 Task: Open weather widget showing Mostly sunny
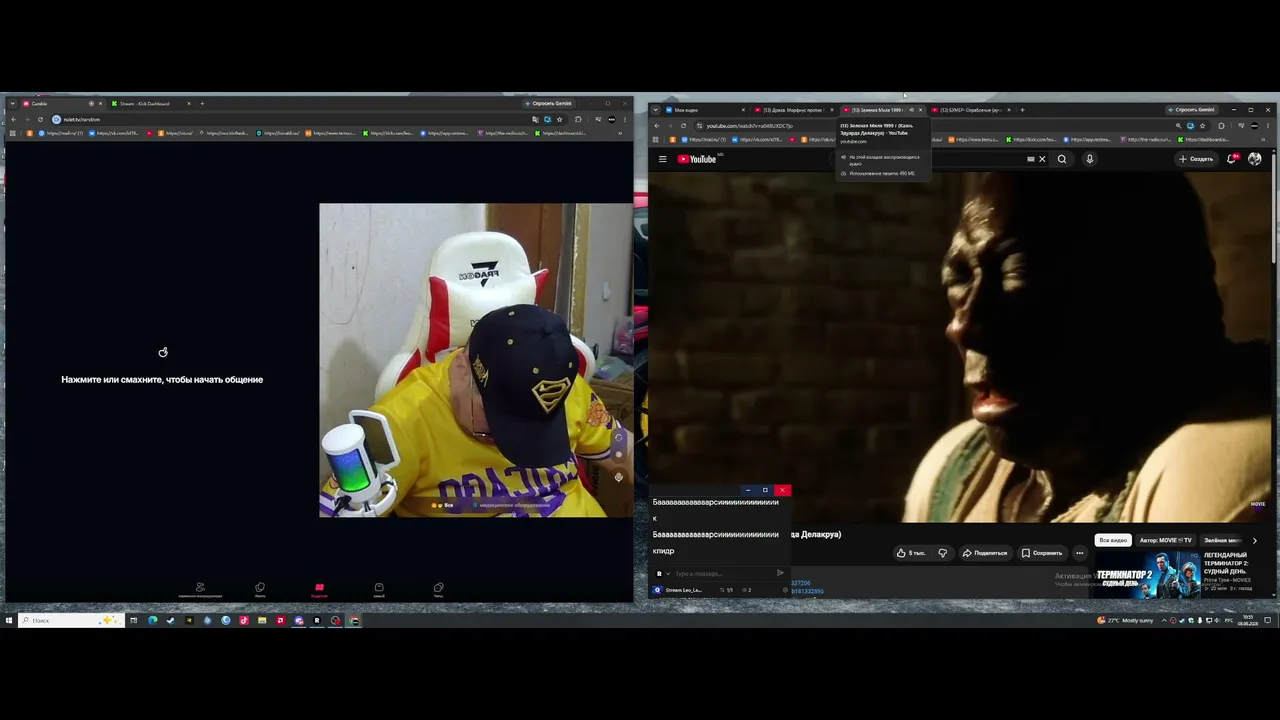[x=1125, y=621]
